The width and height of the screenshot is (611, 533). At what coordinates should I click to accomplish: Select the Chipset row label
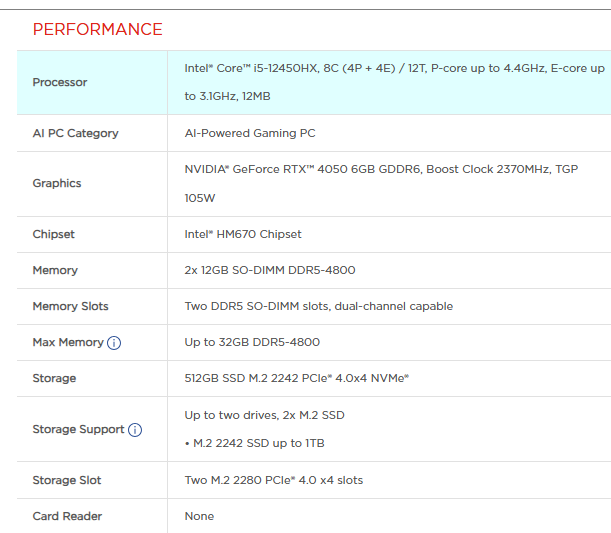pos(54,234)
